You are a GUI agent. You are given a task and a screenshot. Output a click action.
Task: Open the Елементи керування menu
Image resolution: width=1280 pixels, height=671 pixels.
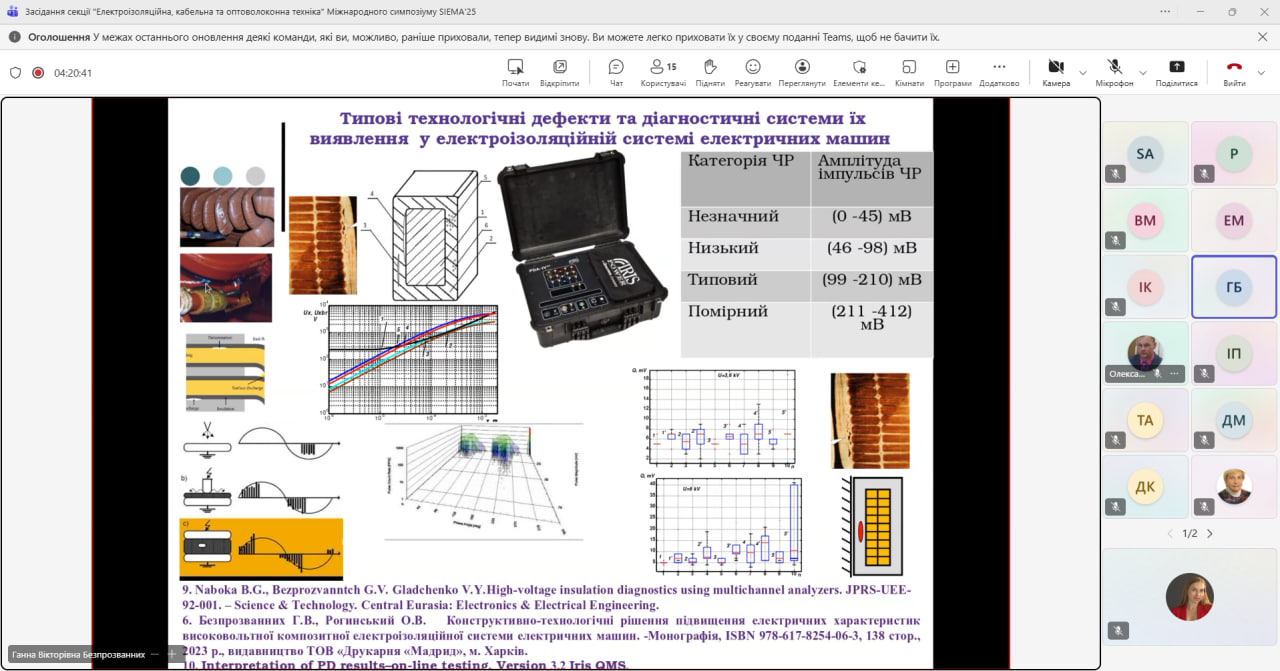point(859,72)
